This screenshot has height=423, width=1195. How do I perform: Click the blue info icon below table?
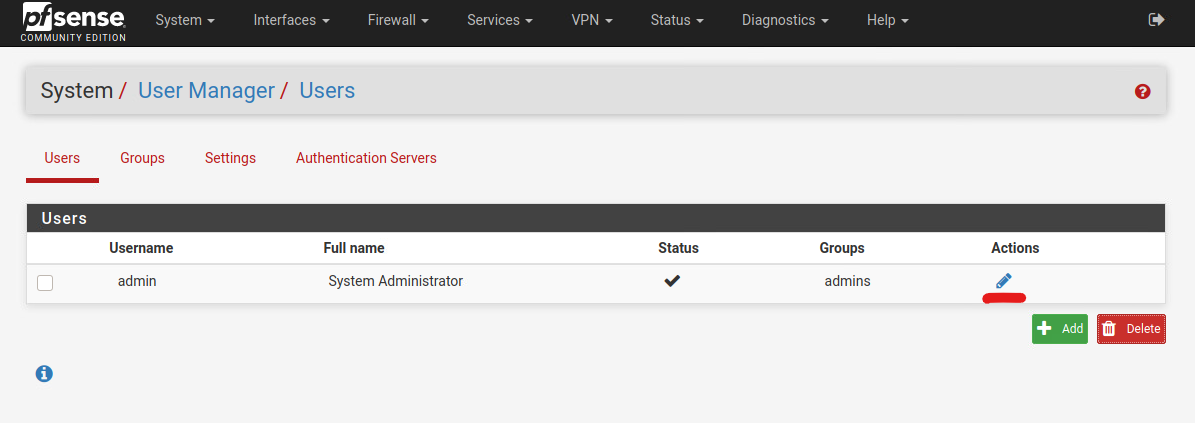[44, 373]
